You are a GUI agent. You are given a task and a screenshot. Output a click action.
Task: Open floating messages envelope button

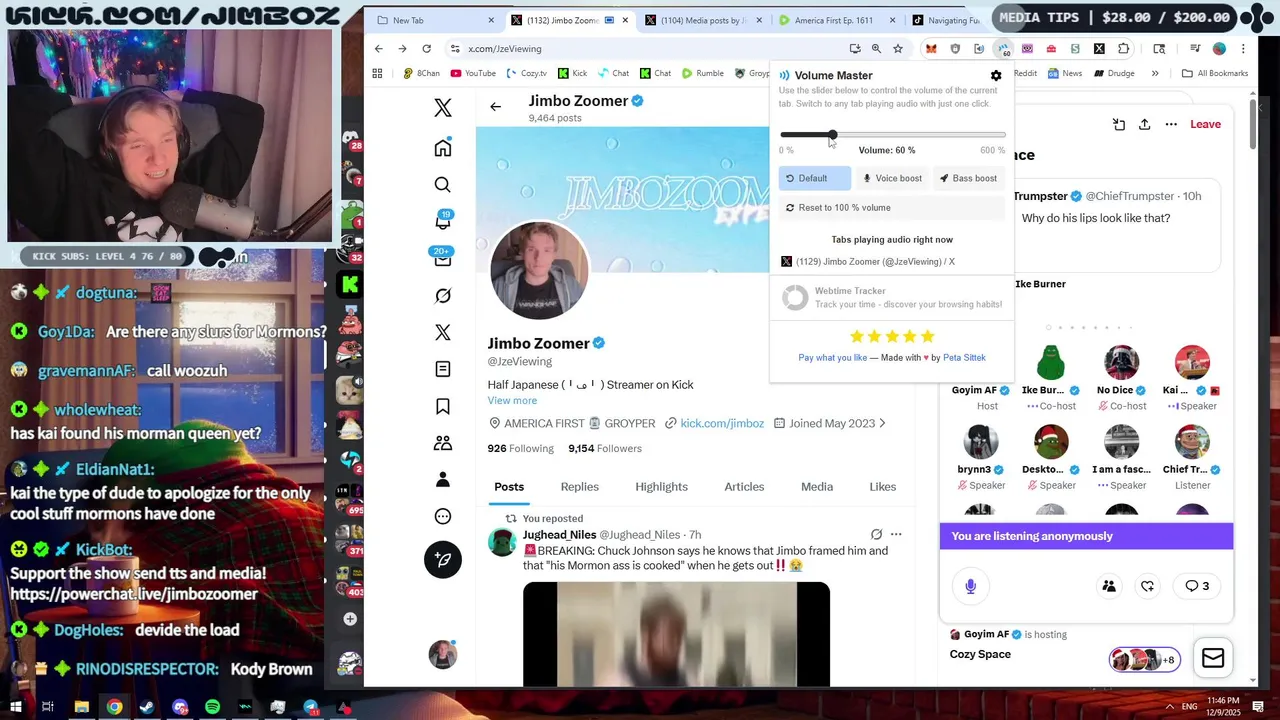tap(1213, 658)
